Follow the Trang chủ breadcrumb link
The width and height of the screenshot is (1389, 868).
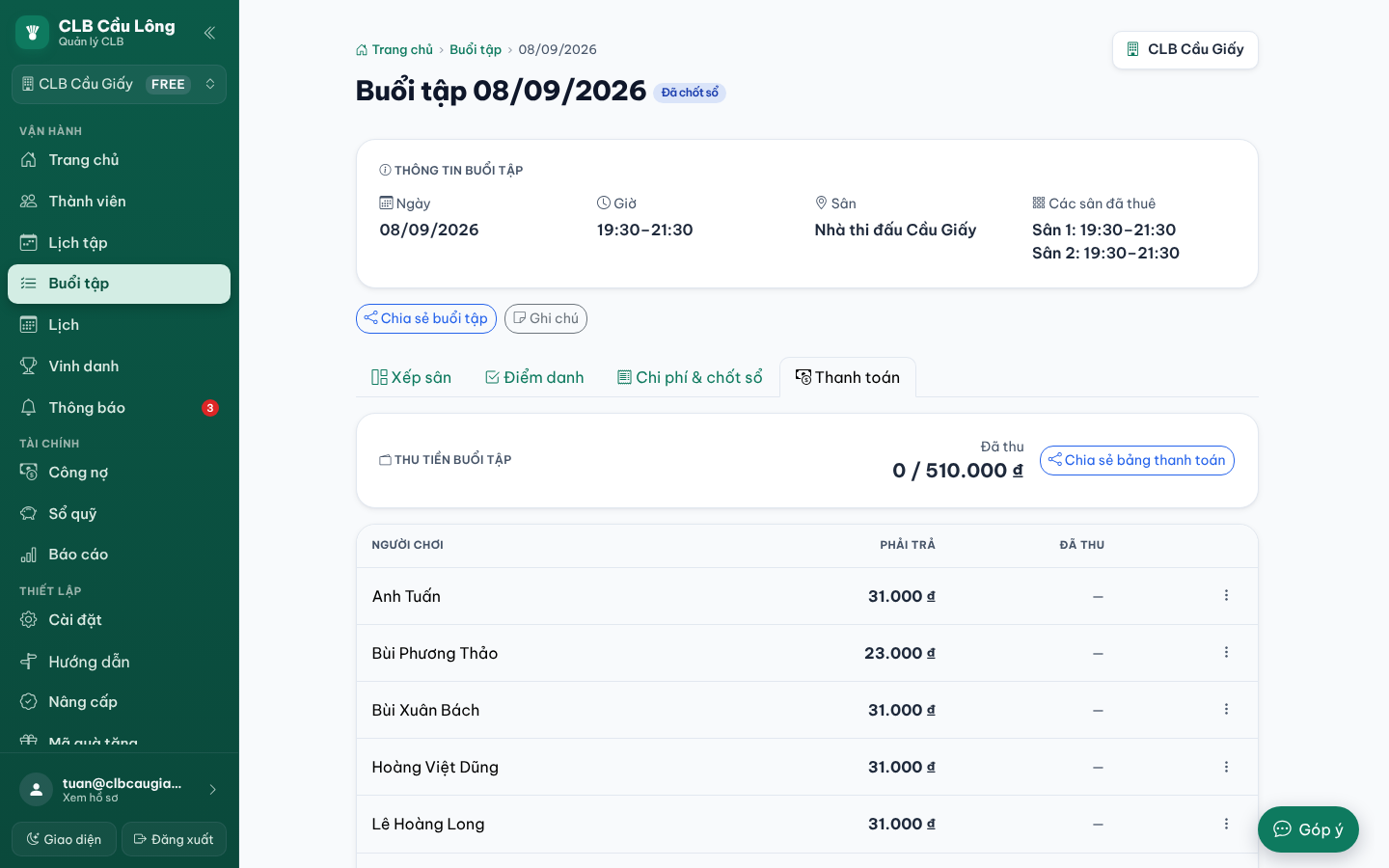395,50
